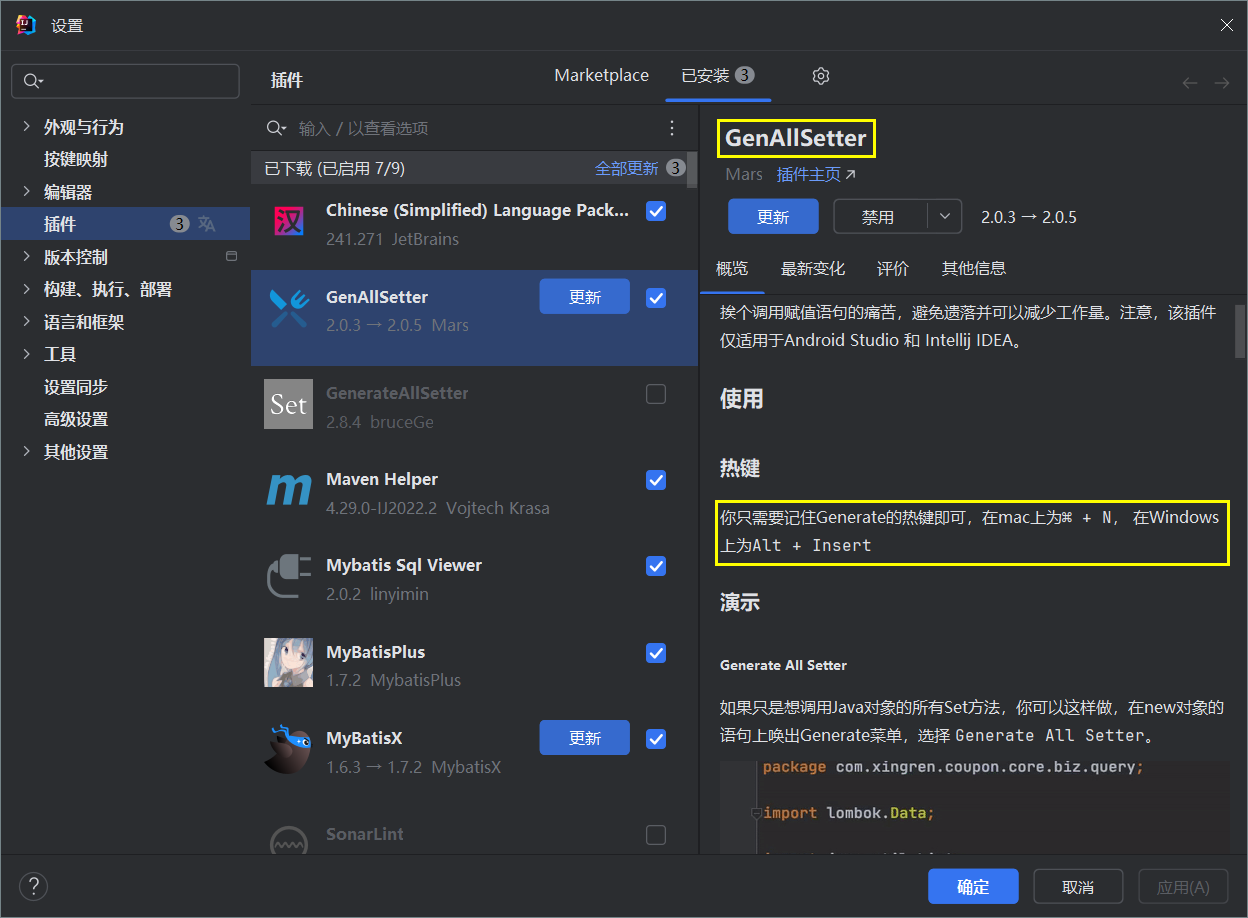
Task: Select the Mybatis Sql Viewer plugin row
Action: tap(474, 579)
